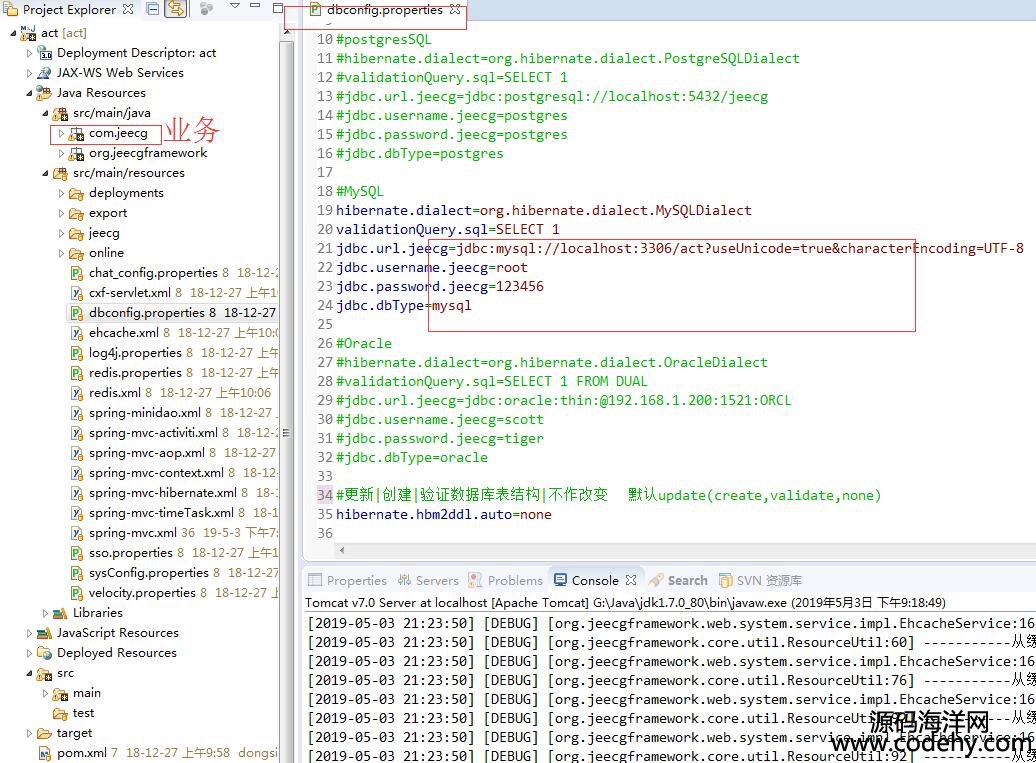Toggle Link with Editor in Project Explorer
The height and width of the screenshot is (763, 1036).
[175, 9]
